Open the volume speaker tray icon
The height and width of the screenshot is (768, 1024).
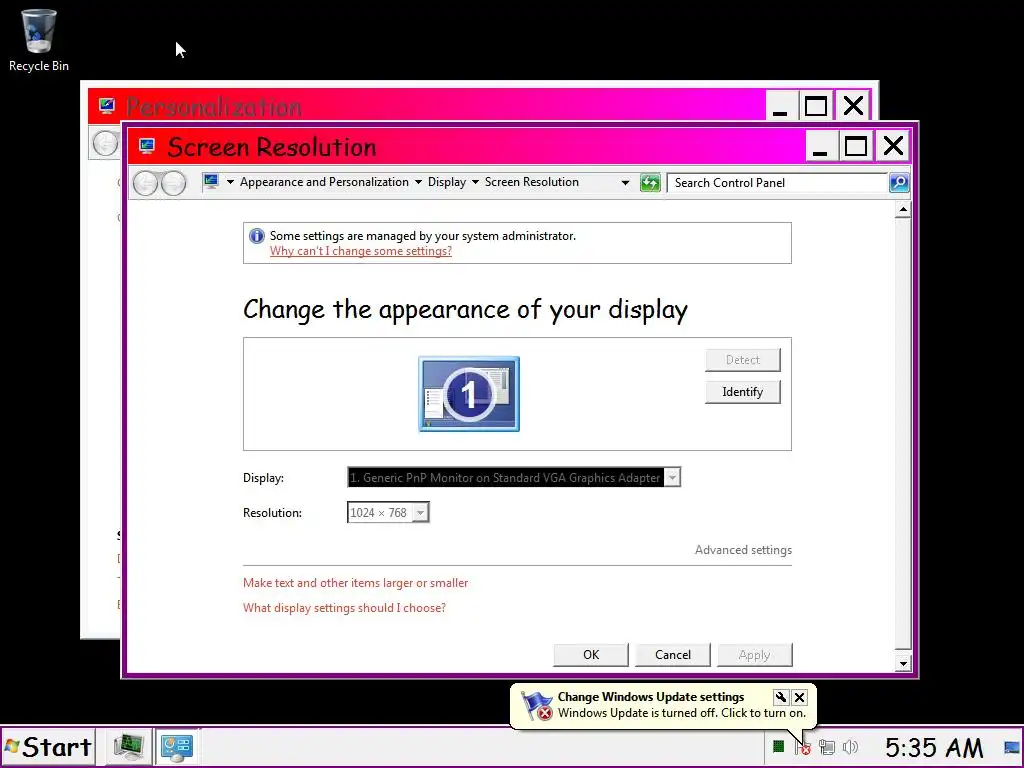click(x=850, y=747)
